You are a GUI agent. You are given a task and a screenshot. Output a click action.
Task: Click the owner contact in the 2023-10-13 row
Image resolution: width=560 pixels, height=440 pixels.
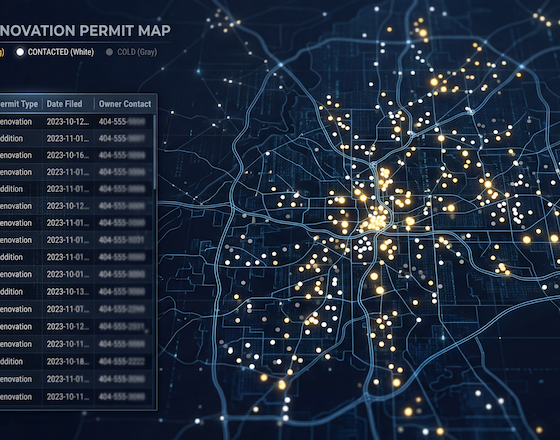coord(122,292)
